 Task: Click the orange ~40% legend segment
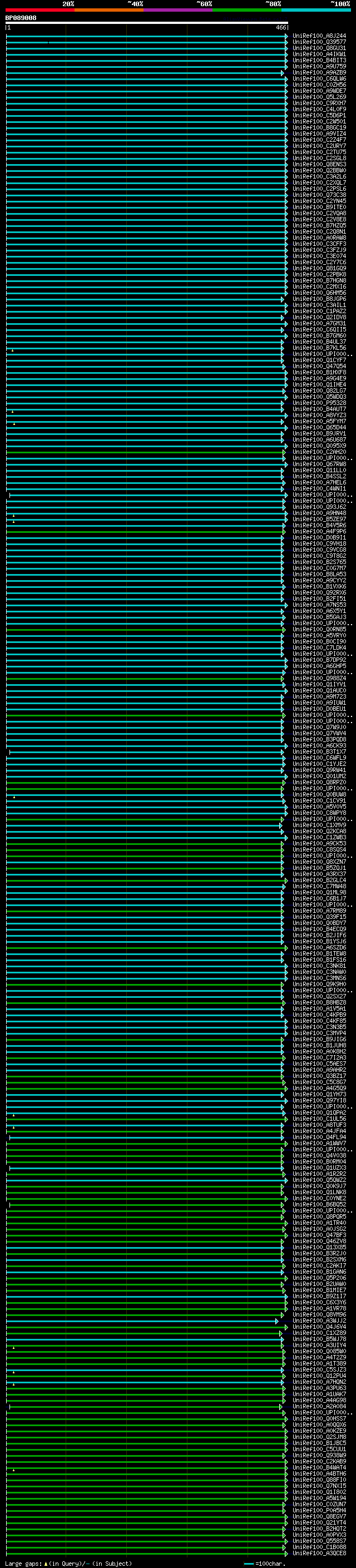(x=109, y=10)
